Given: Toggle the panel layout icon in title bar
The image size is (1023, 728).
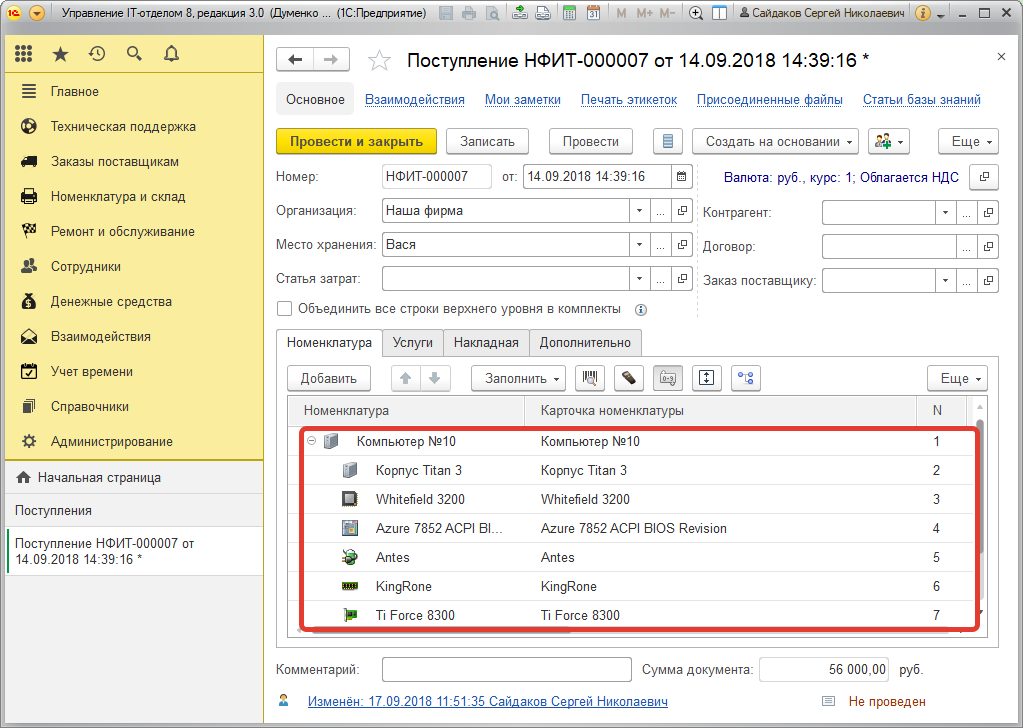Looking at the screenshot, I should 719,12.
